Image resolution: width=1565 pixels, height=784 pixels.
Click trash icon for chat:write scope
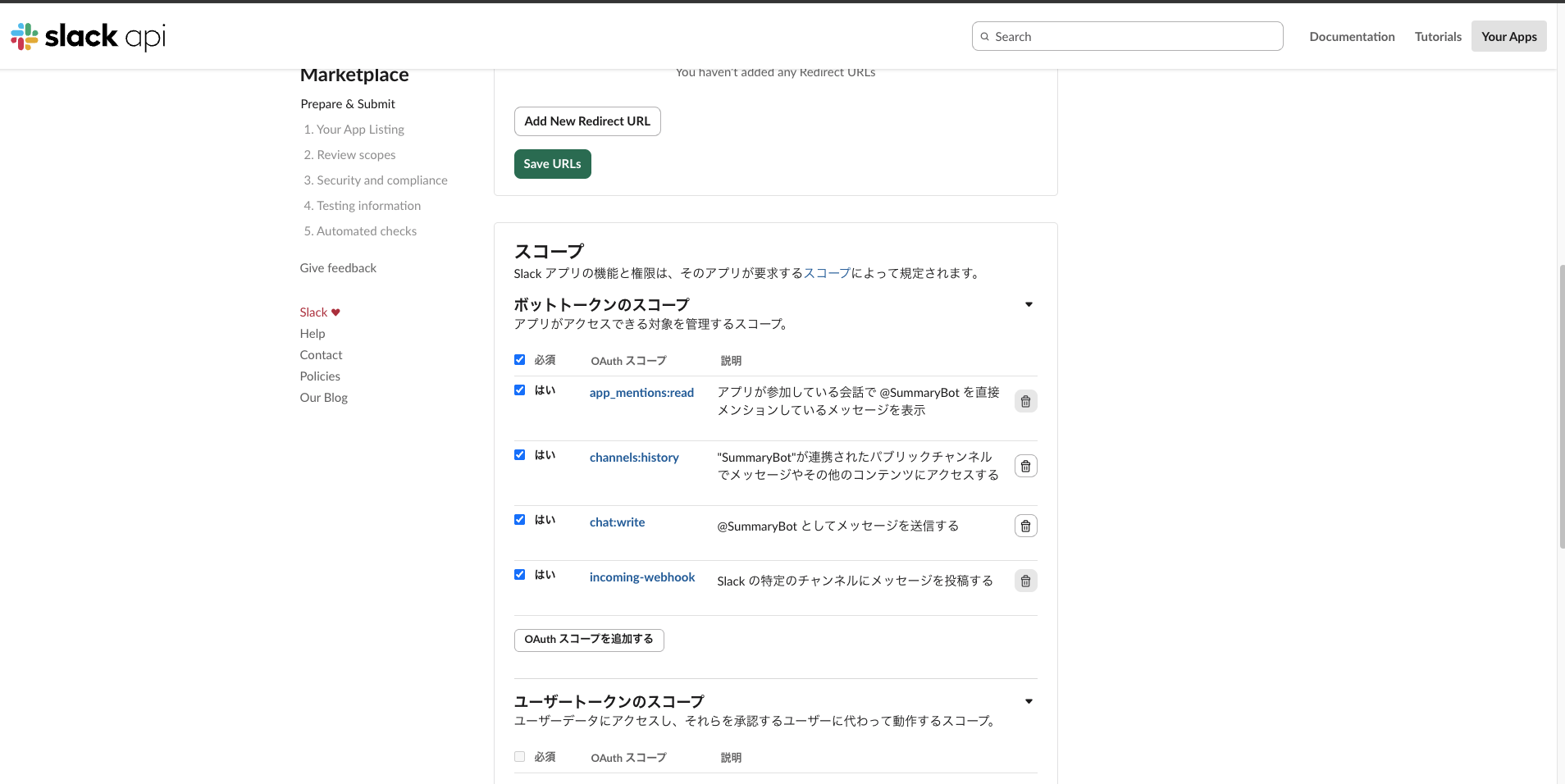(1025, 526)
